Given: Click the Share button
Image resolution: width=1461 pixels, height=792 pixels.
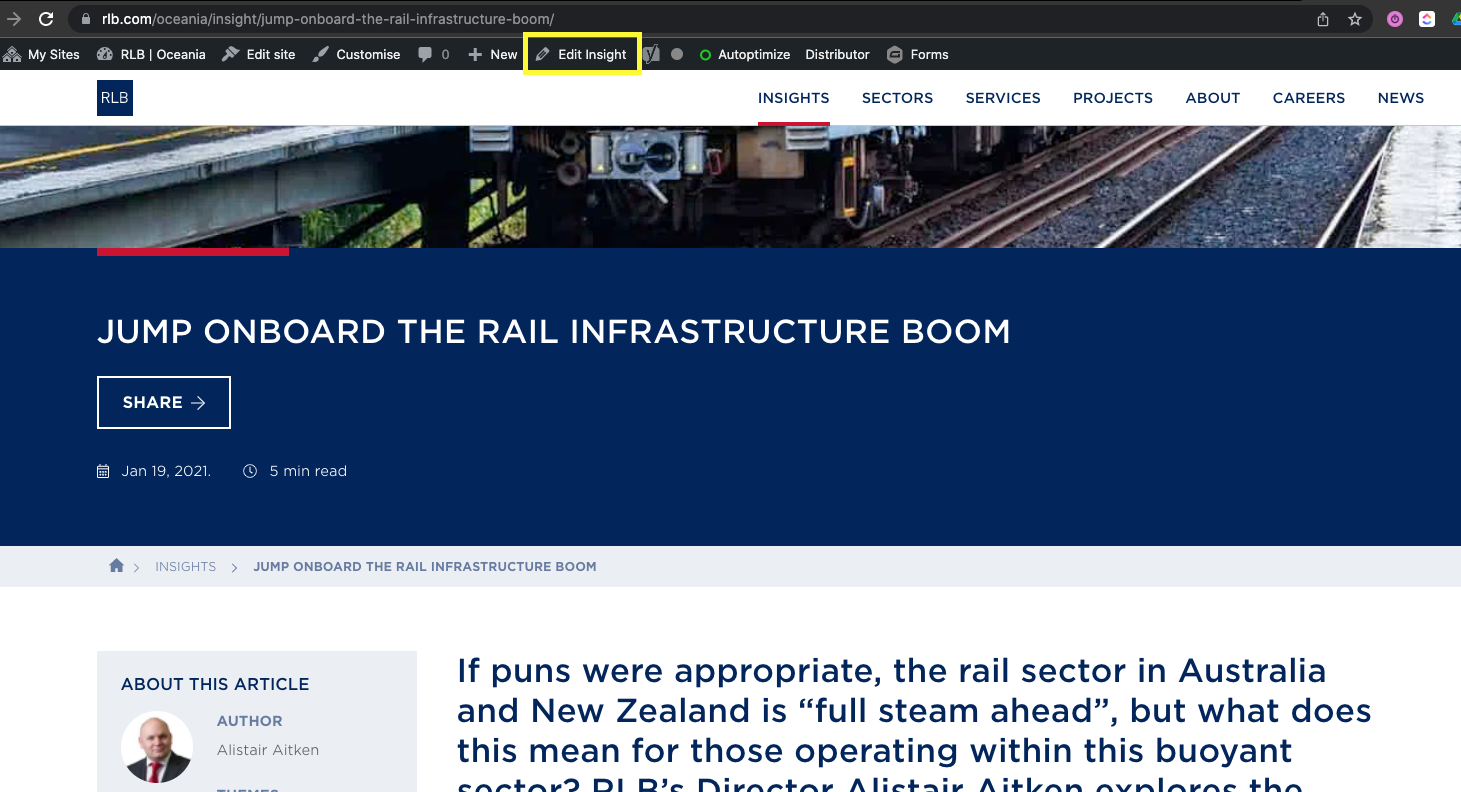Looking at the screenshot, I should (164, 402).
